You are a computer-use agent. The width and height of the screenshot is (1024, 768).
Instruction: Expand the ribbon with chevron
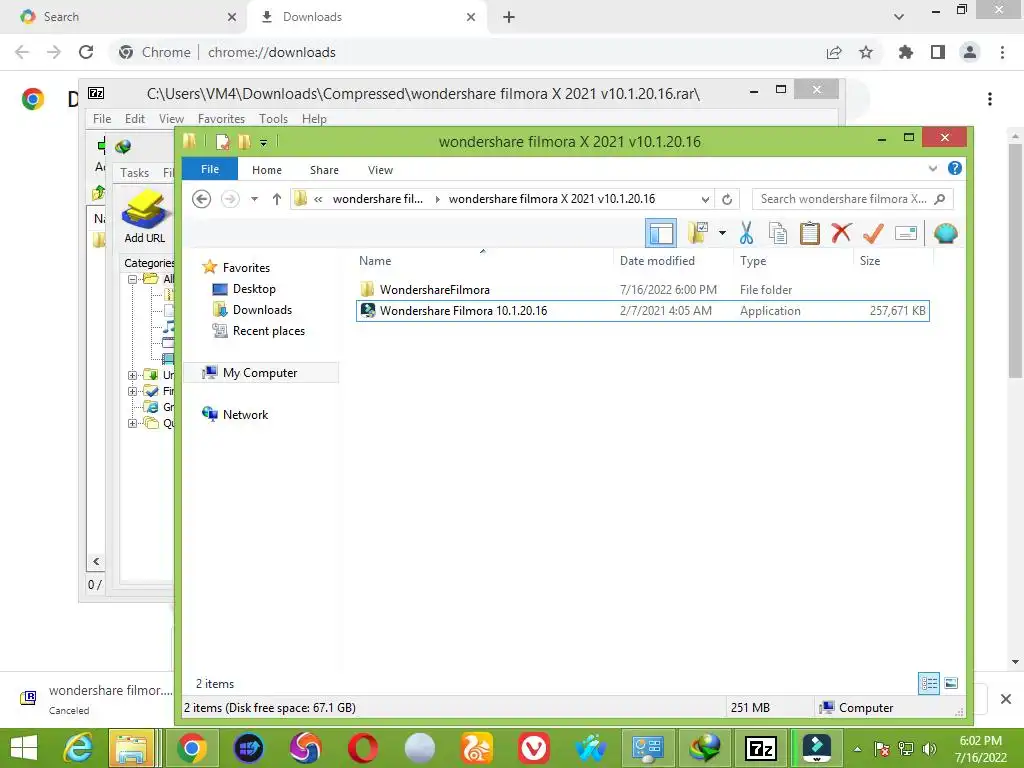pos(933,168)
